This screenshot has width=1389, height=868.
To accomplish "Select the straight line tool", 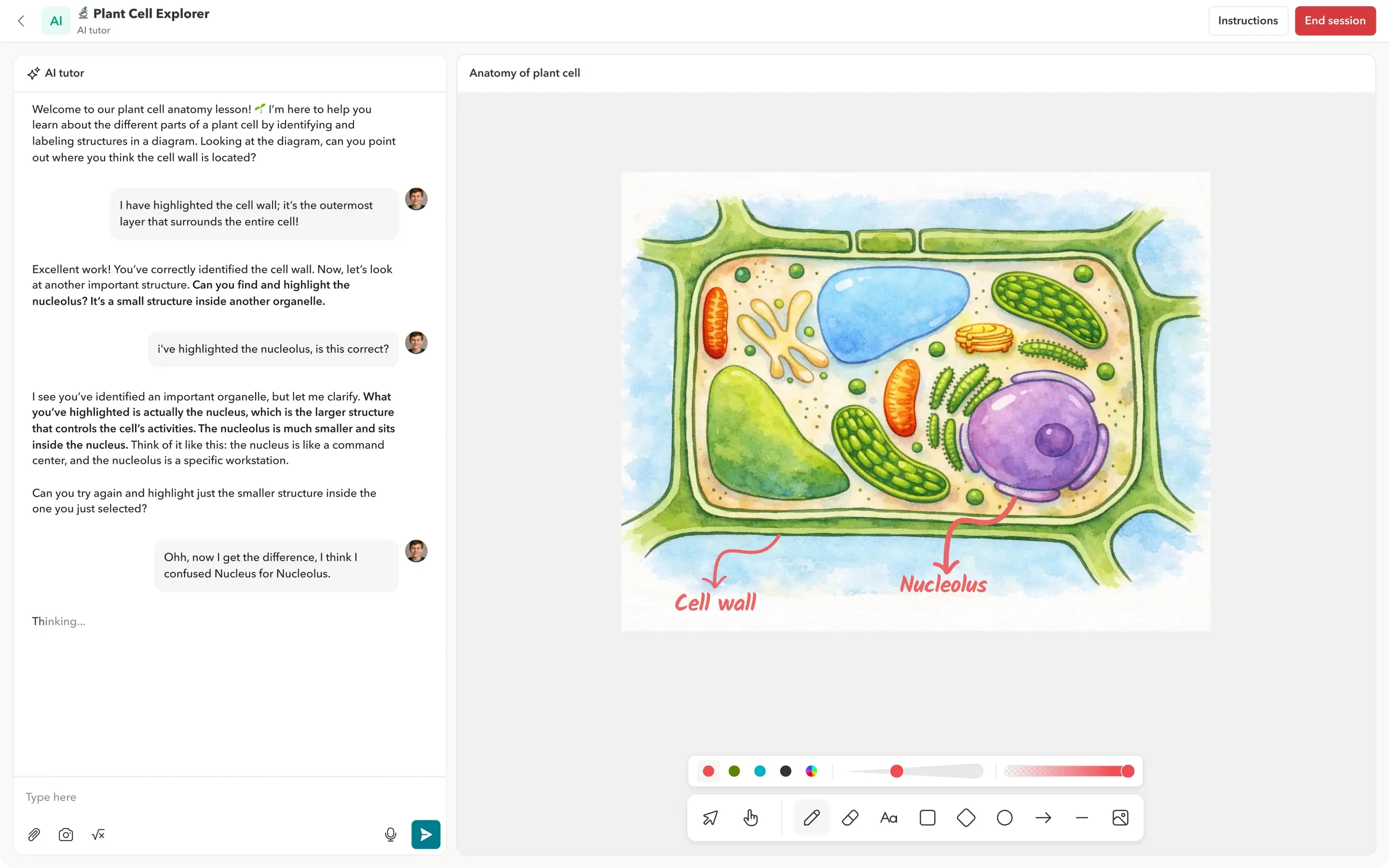I will (x=1082, y=818).
